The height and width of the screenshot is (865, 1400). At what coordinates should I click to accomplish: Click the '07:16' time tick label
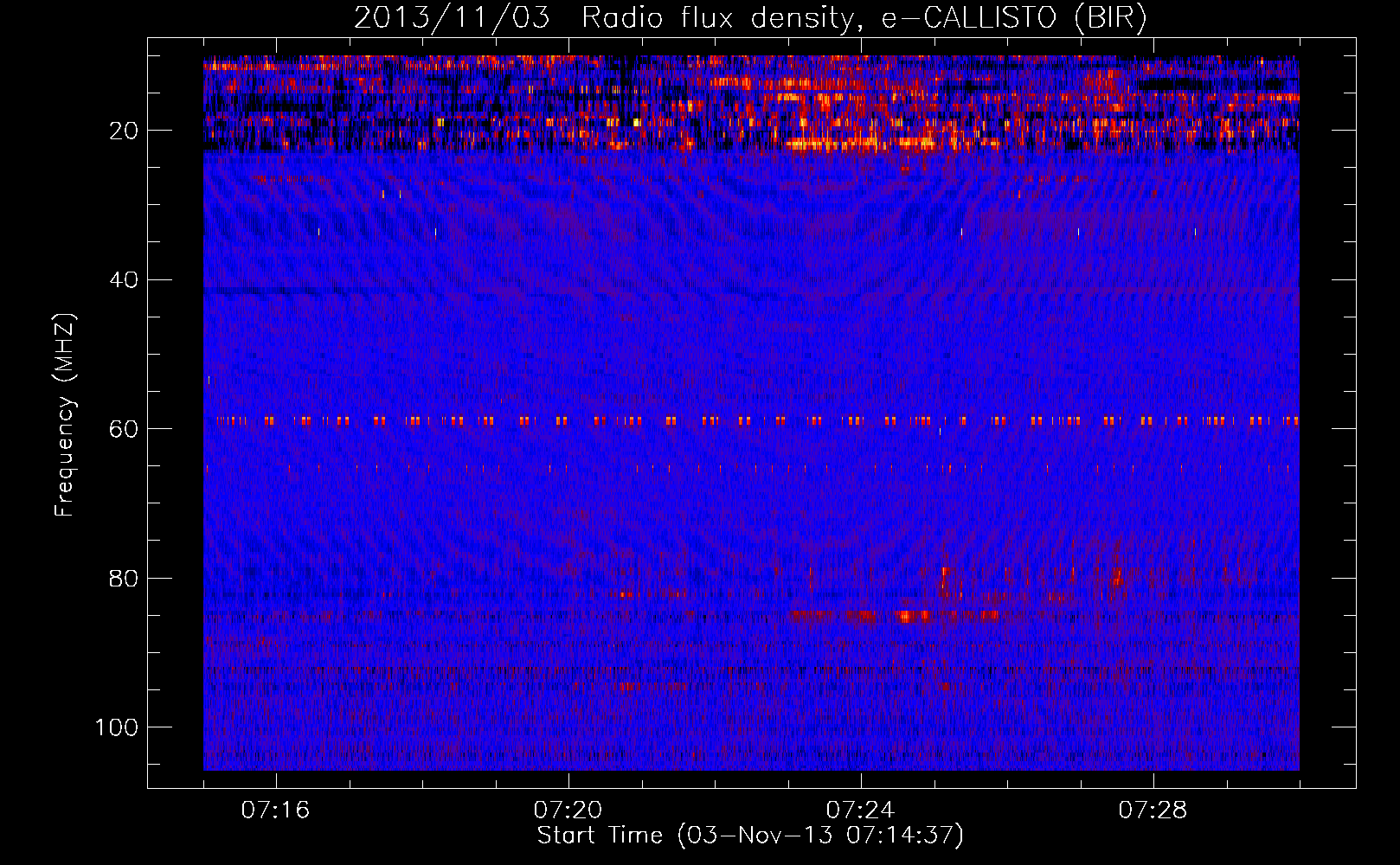click(x=275, y=811)
